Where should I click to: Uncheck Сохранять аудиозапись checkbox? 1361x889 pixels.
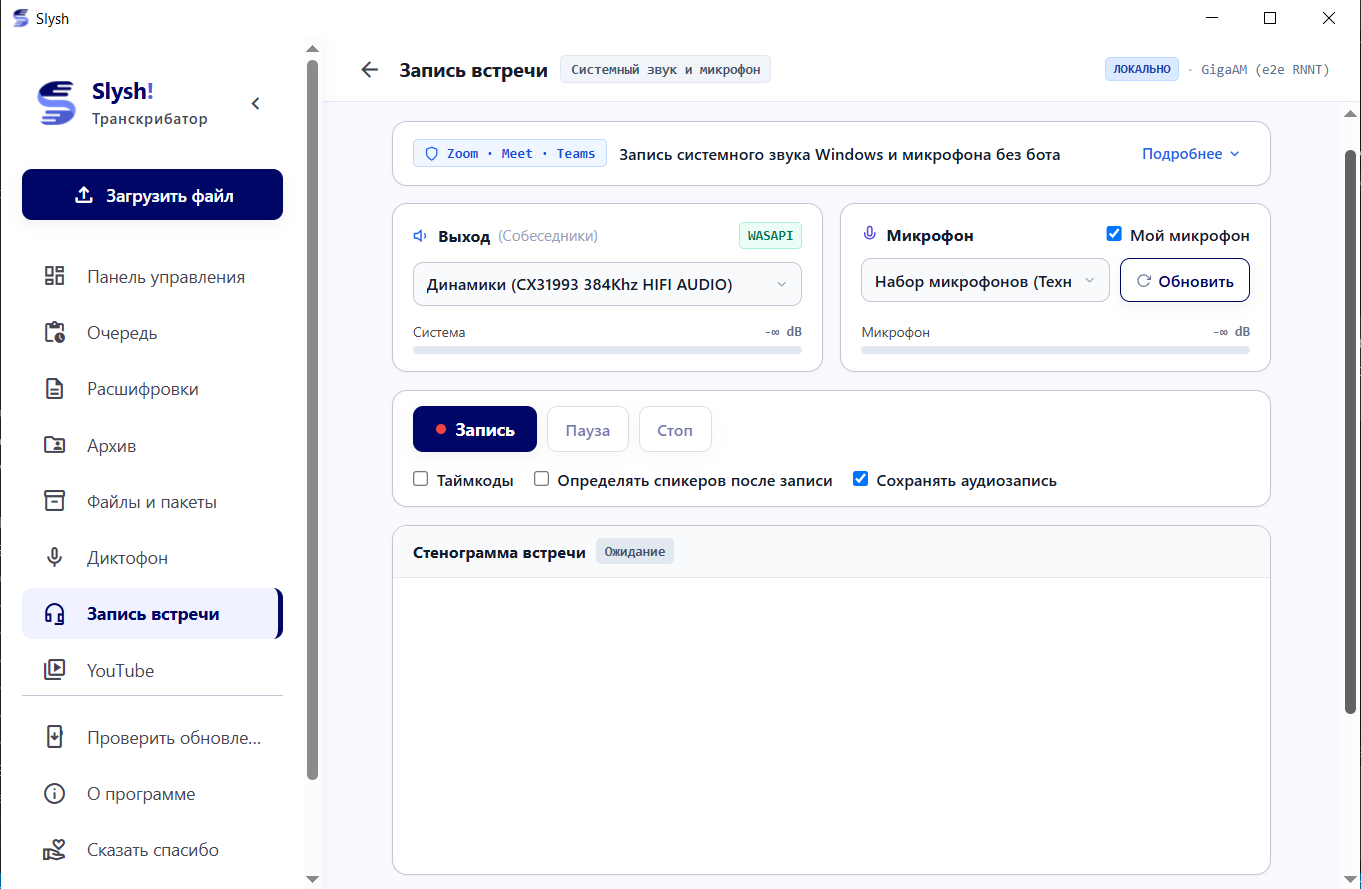coord(860,479)
